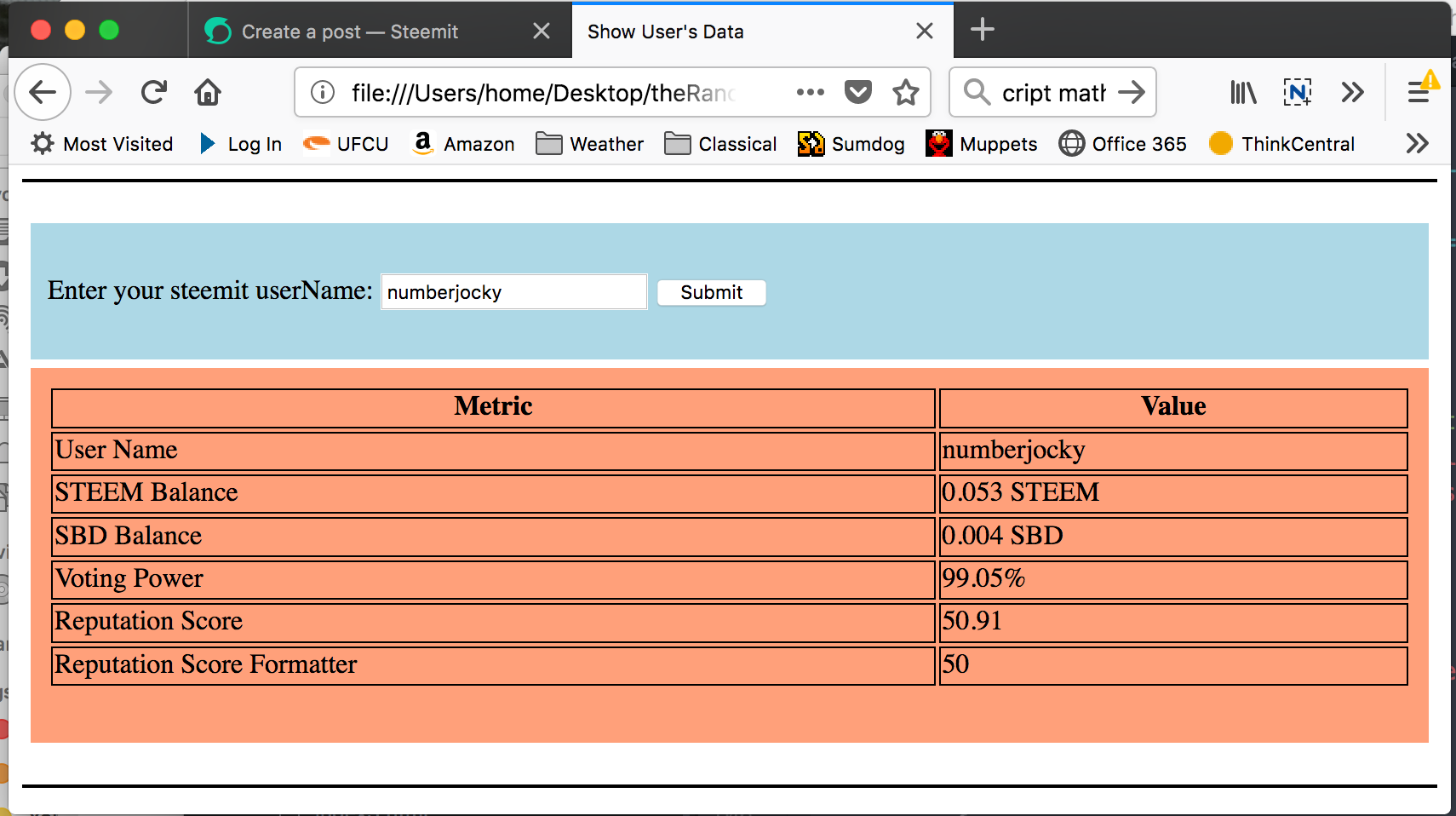1456x816 pixels.
Task: Click the 'Enter your steemit userName:' label
Action: click(210, 290)
